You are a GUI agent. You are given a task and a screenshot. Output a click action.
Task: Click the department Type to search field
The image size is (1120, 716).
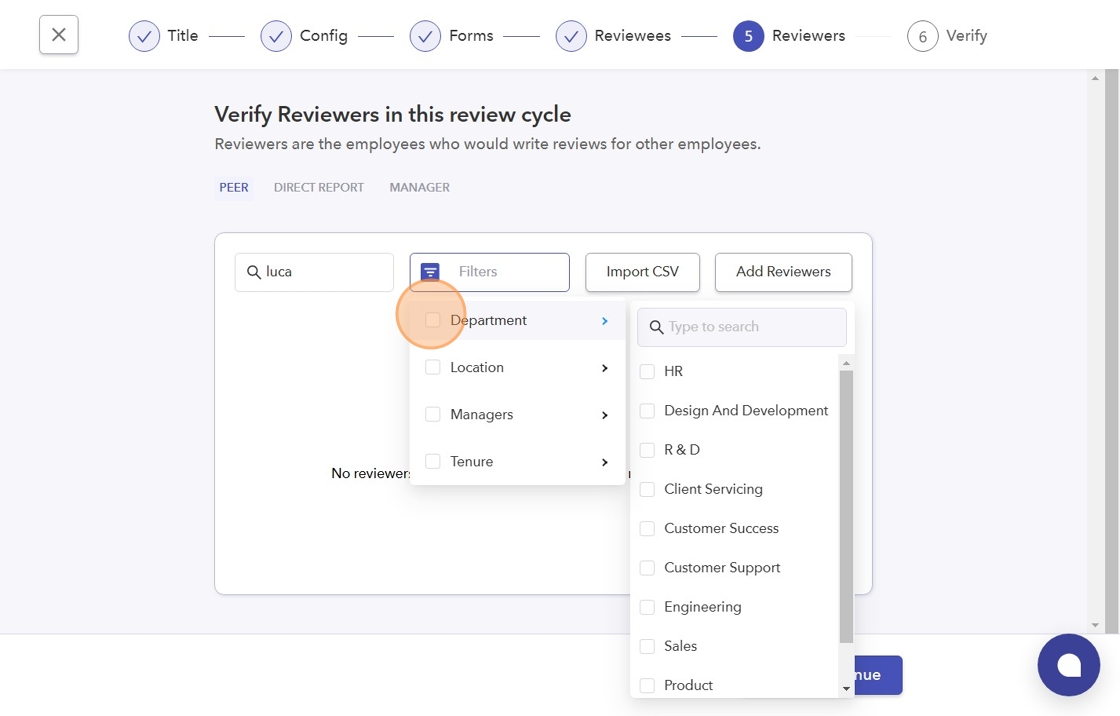(x=752, y=327)
